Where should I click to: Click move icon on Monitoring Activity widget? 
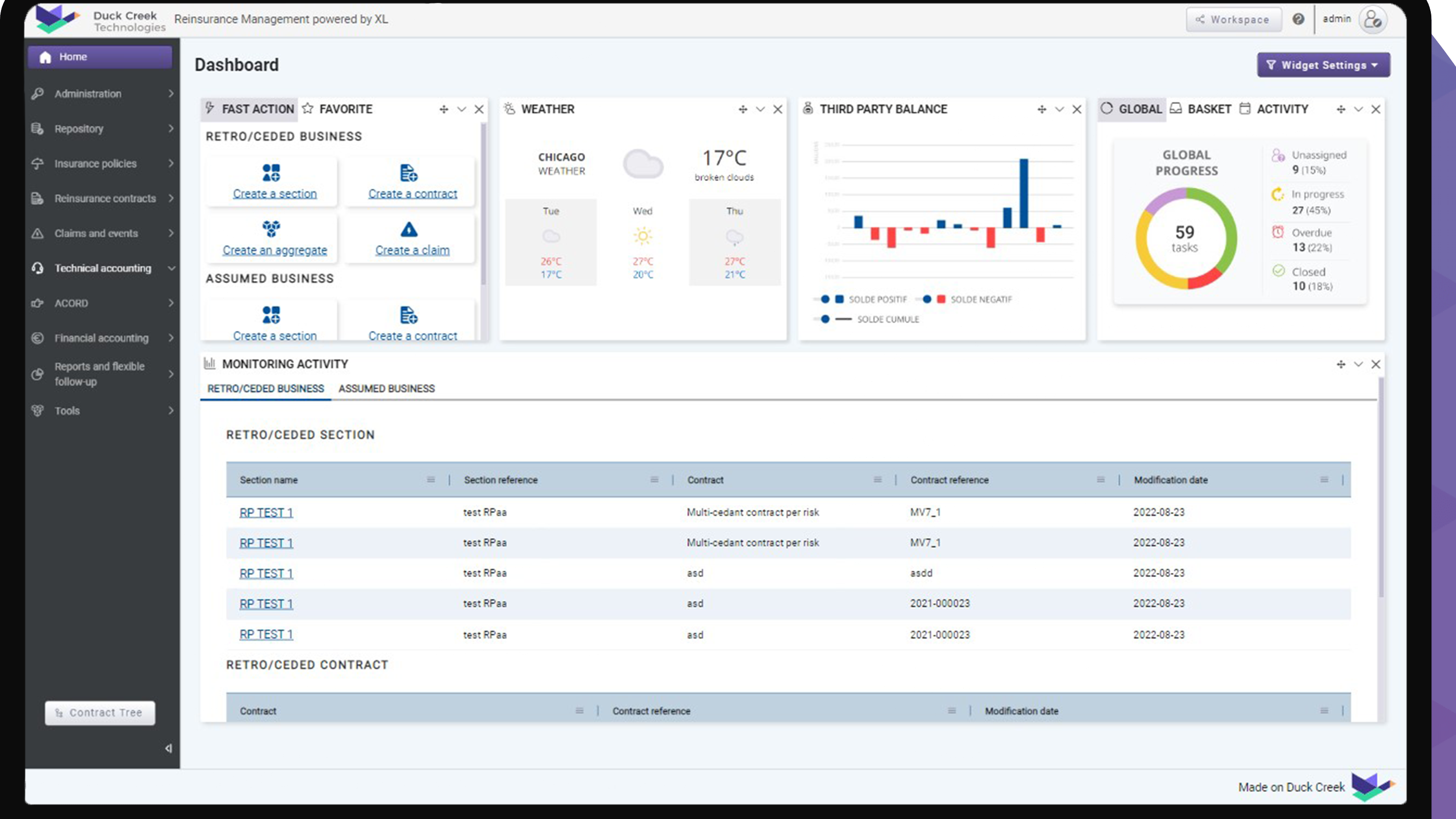coord(1341,364)
